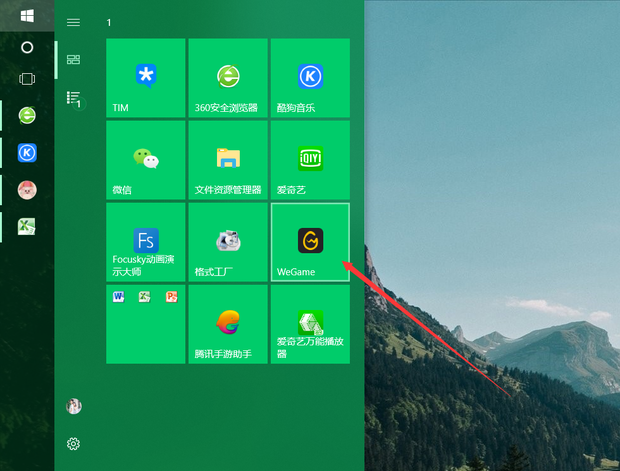Click the Windows Start button
This screenshot has height=471, width=620.
pyautogui.click(x=27, y=16)
